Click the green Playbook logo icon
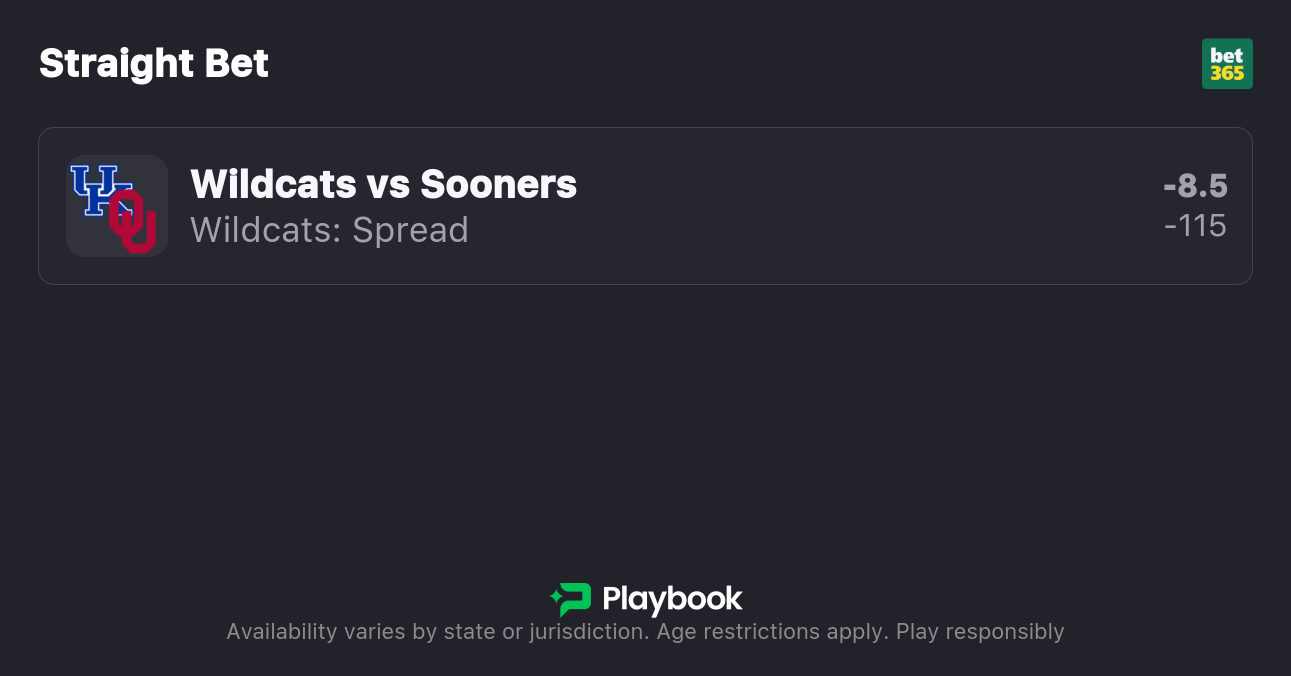 tap(571, 599)
